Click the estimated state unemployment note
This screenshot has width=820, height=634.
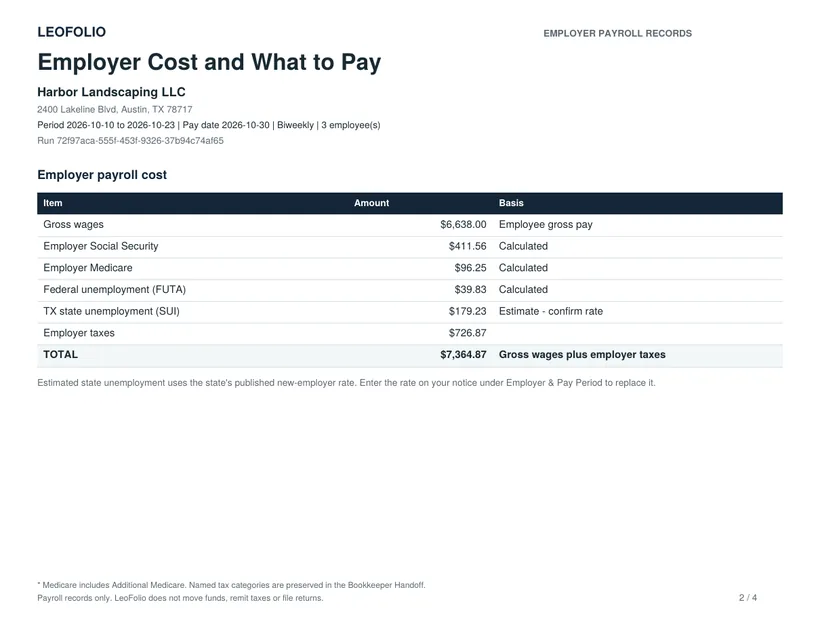tap(346, 383)
